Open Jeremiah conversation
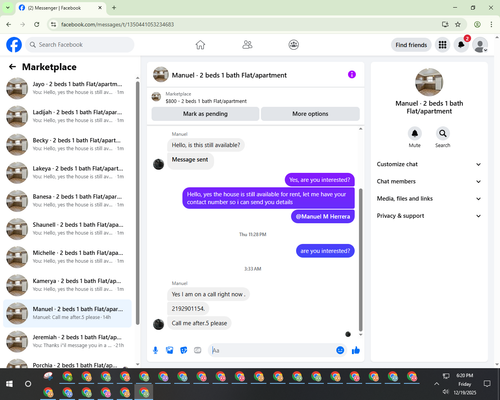The height and width of the screenshot is (400, 500). click(x=67, y=341)
